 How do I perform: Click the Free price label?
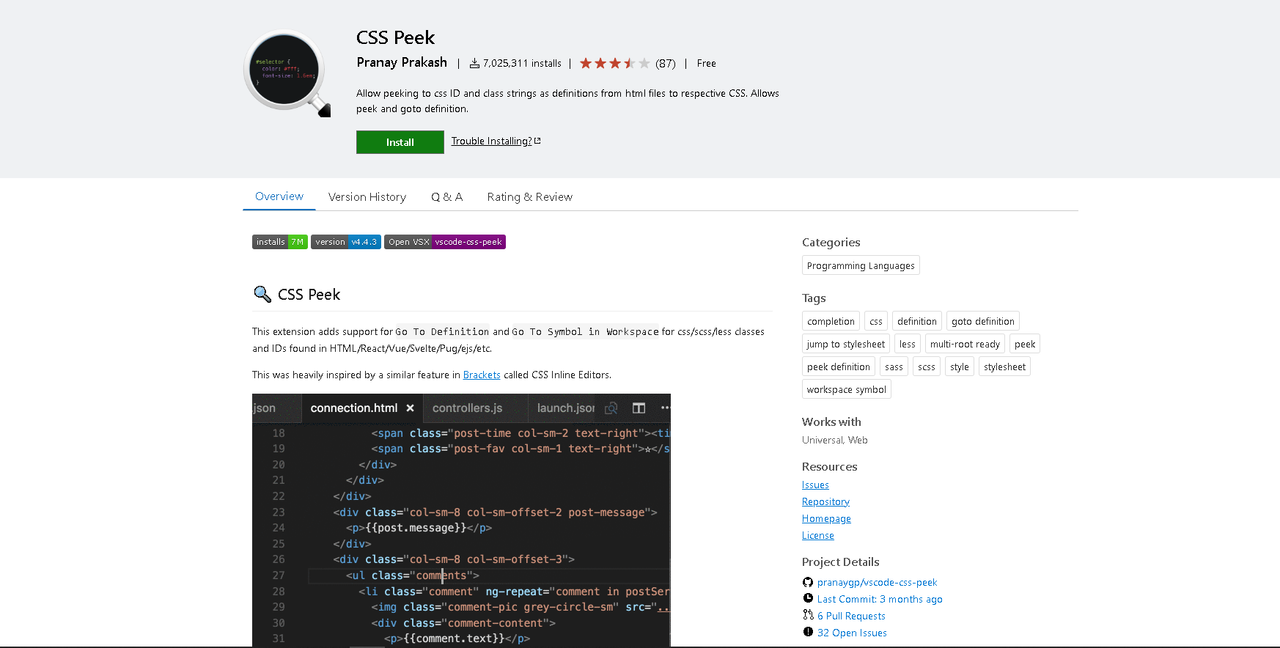tap(706, 63)
